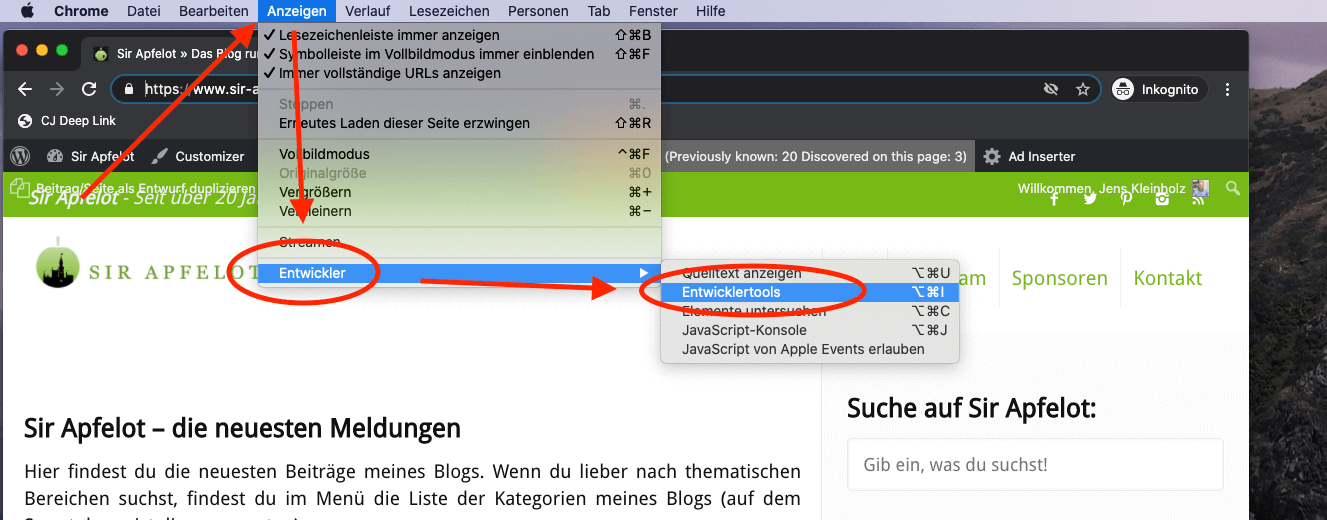Image resolution: width=1327 pixels, height=520 pixels.
Task: Expand the Entwickler submenu
Action: (x=459, y=273)
